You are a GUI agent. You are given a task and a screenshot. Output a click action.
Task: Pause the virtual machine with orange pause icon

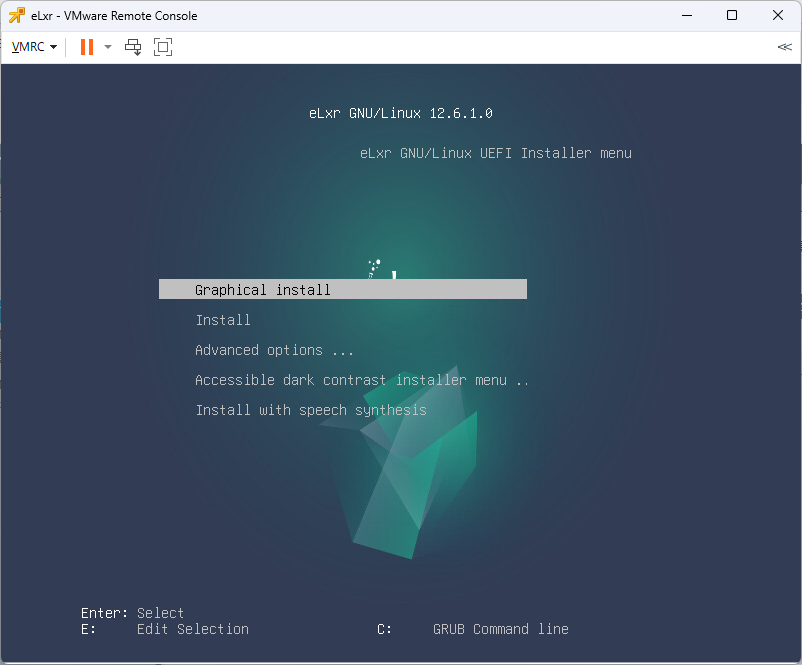[87, 47]
